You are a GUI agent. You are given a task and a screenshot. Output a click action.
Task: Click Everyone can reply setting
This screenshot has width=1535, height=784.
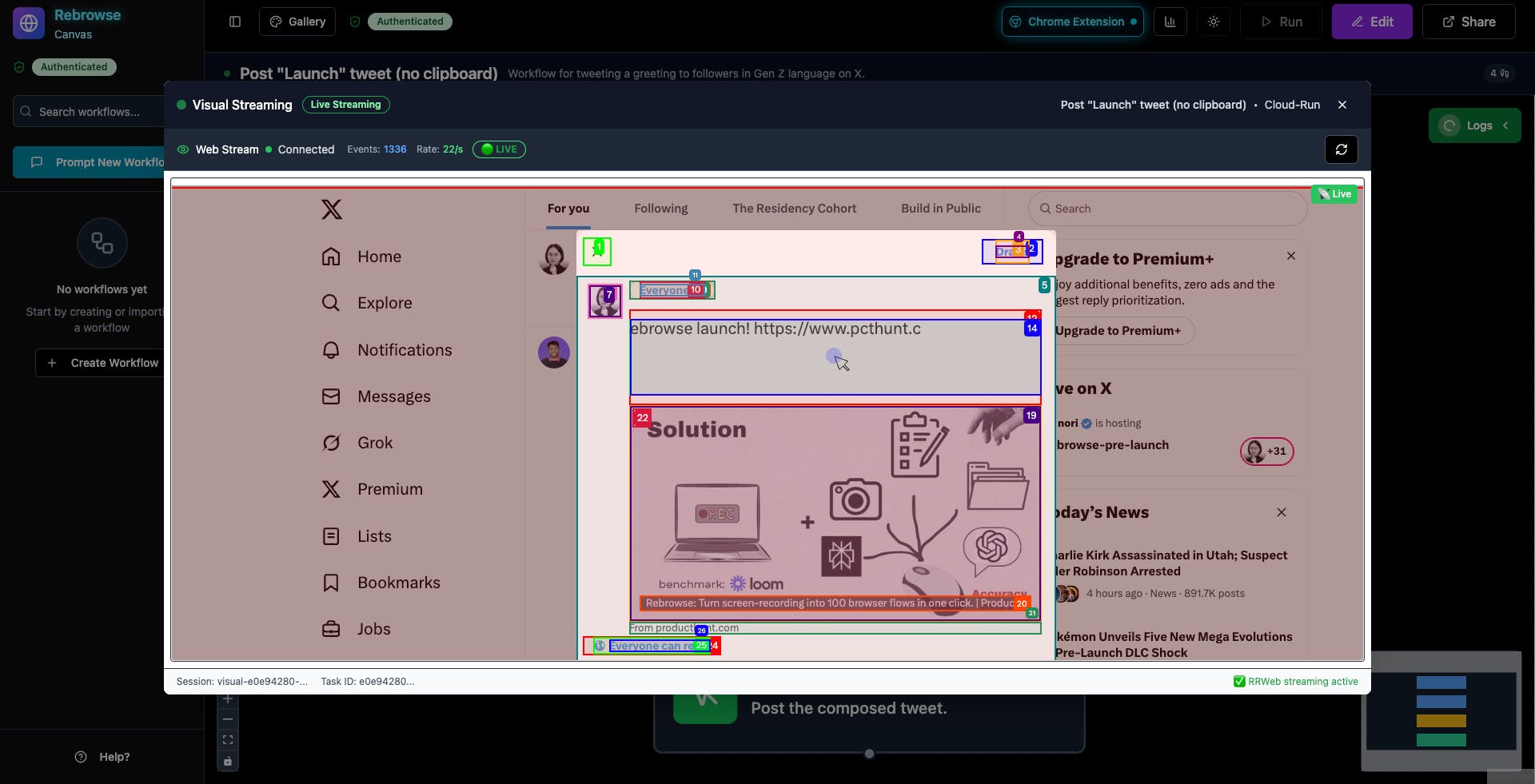click(652, 646)
